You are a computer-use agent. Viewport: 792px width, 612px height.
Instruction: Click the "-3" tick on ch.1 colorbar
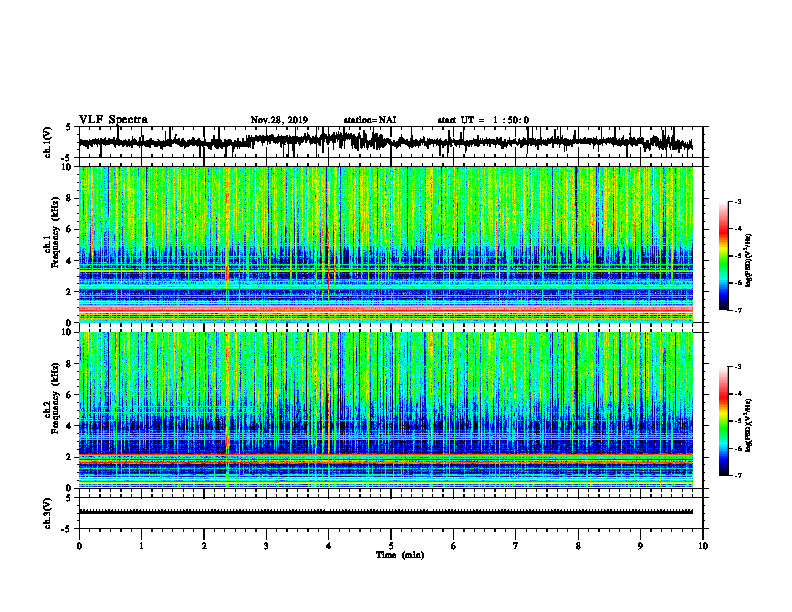coord(738,201)
